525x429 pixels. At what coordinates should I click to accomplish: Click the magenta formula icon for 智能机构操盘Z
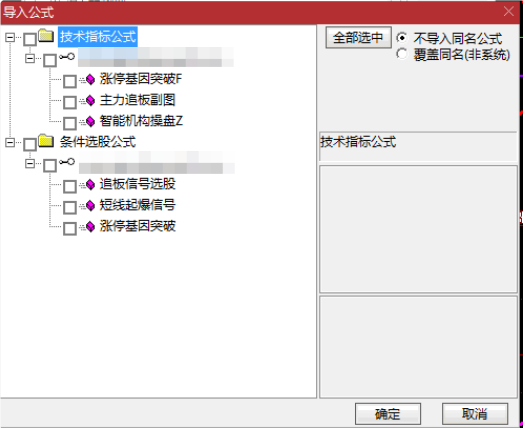pos(90,121)
